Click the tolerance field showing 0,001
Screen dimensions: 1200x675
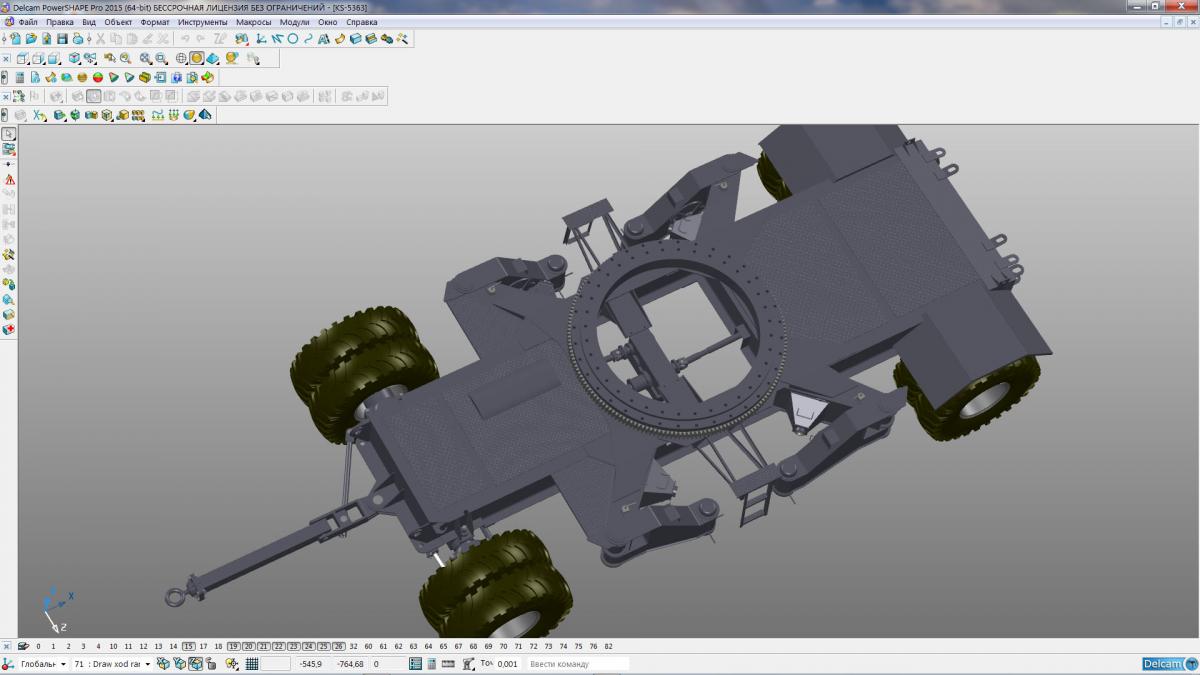pyautogui.click(x=507, y=664)
